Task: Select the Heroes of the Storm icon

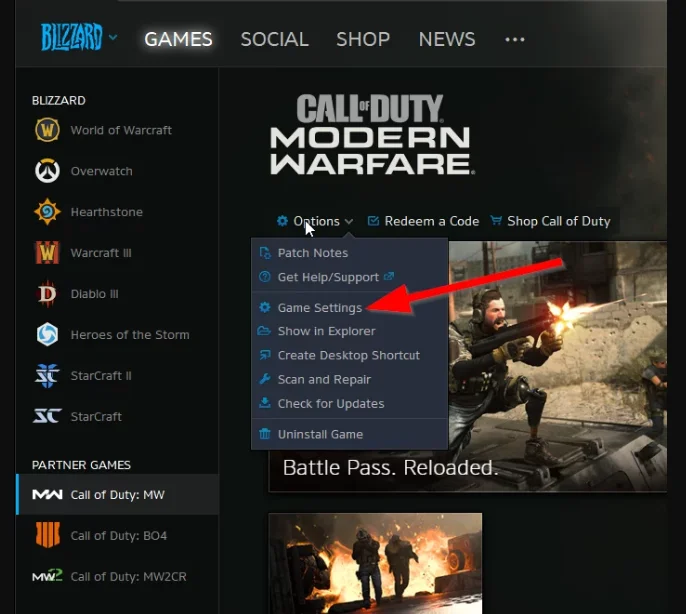Action: coord(47,335)
